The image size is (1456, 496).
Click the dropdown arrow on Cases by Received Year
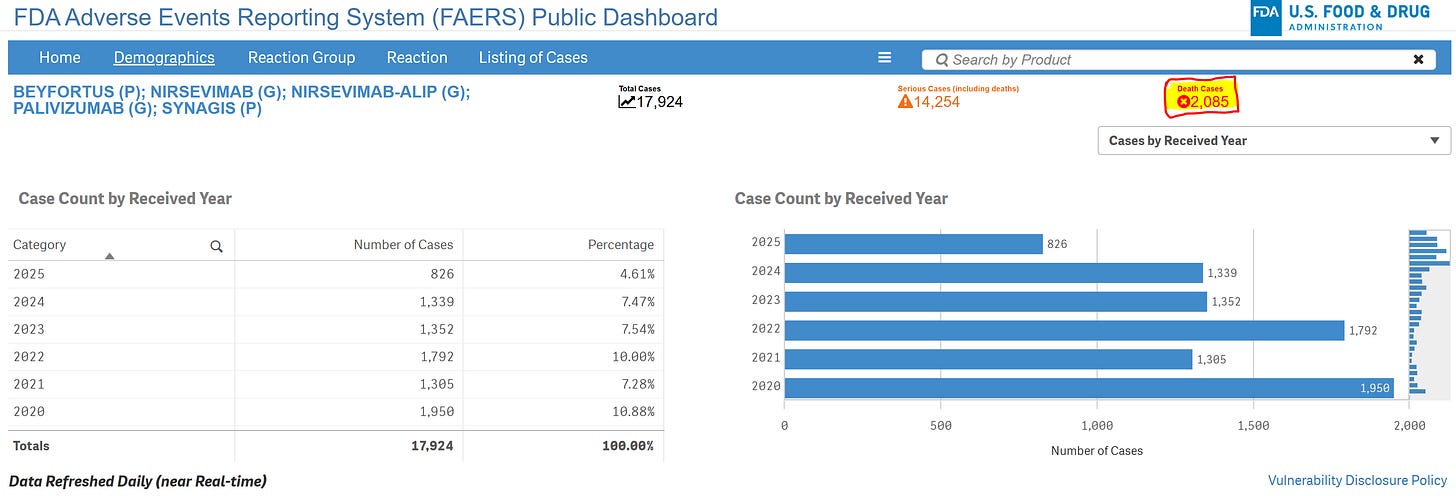pyautogui.click(x=1435, y=141)
